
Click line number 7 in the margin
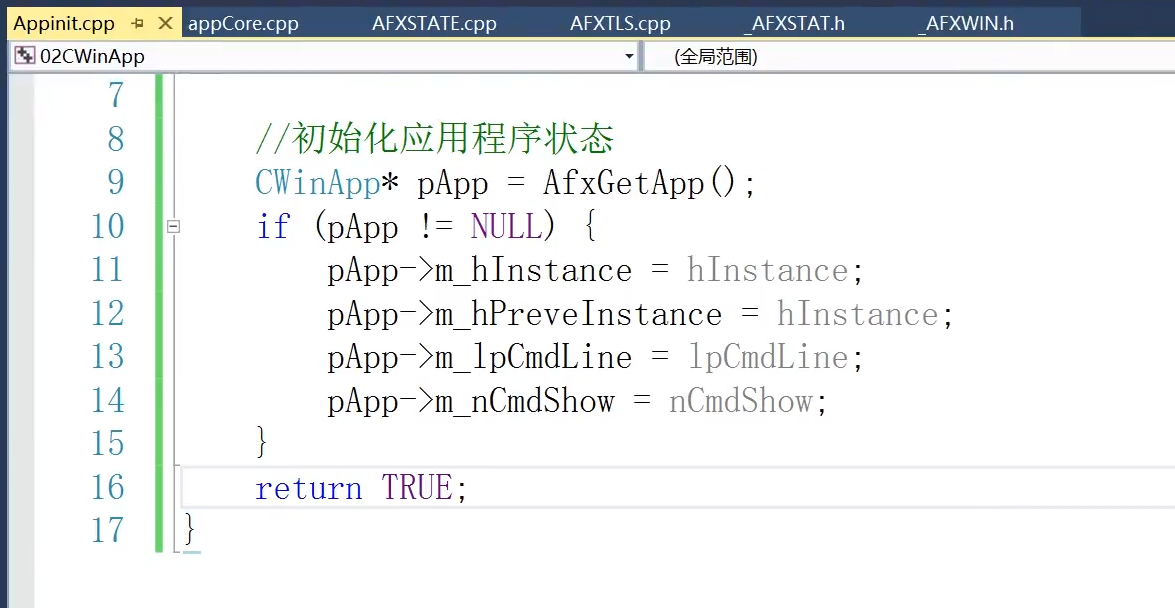115,95
